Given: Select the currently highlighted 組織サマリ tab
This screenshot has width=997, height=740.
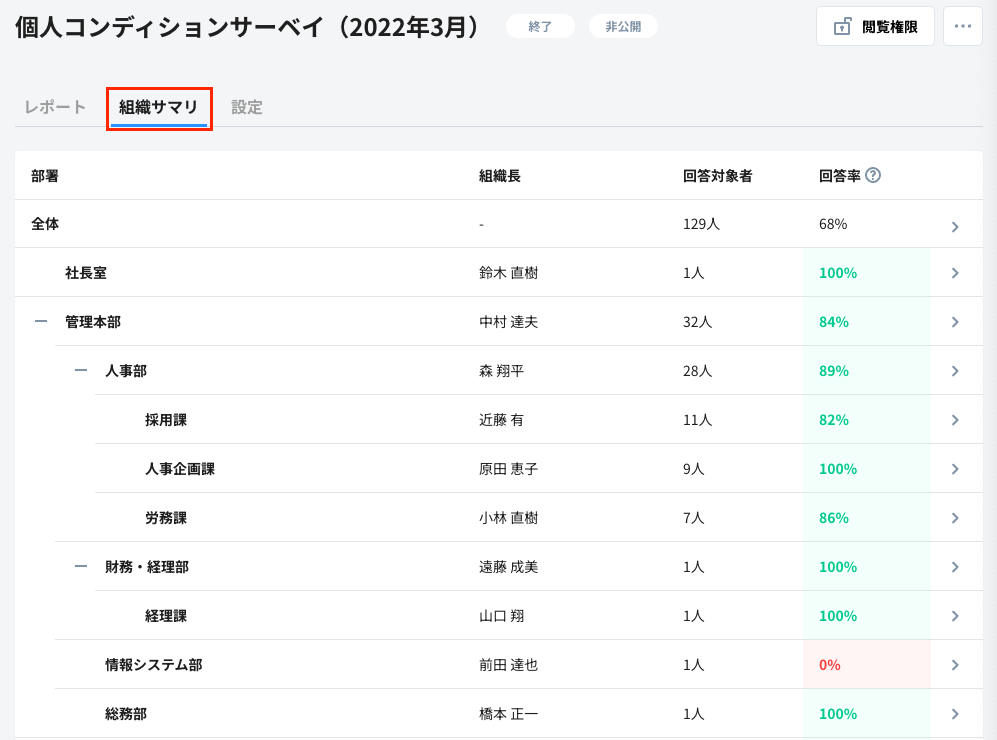Looking at the screenshot, I should (159, 106).
